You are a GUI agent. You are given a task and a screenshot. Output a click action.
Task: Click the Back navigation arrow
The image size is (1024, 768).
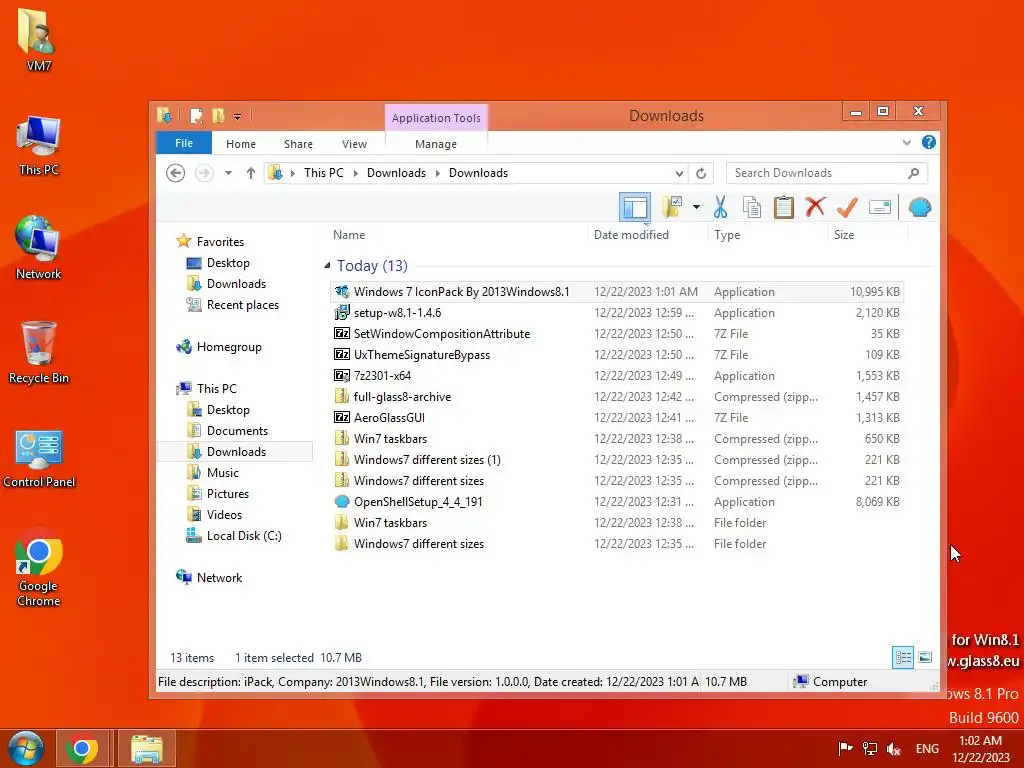[175, 173]
